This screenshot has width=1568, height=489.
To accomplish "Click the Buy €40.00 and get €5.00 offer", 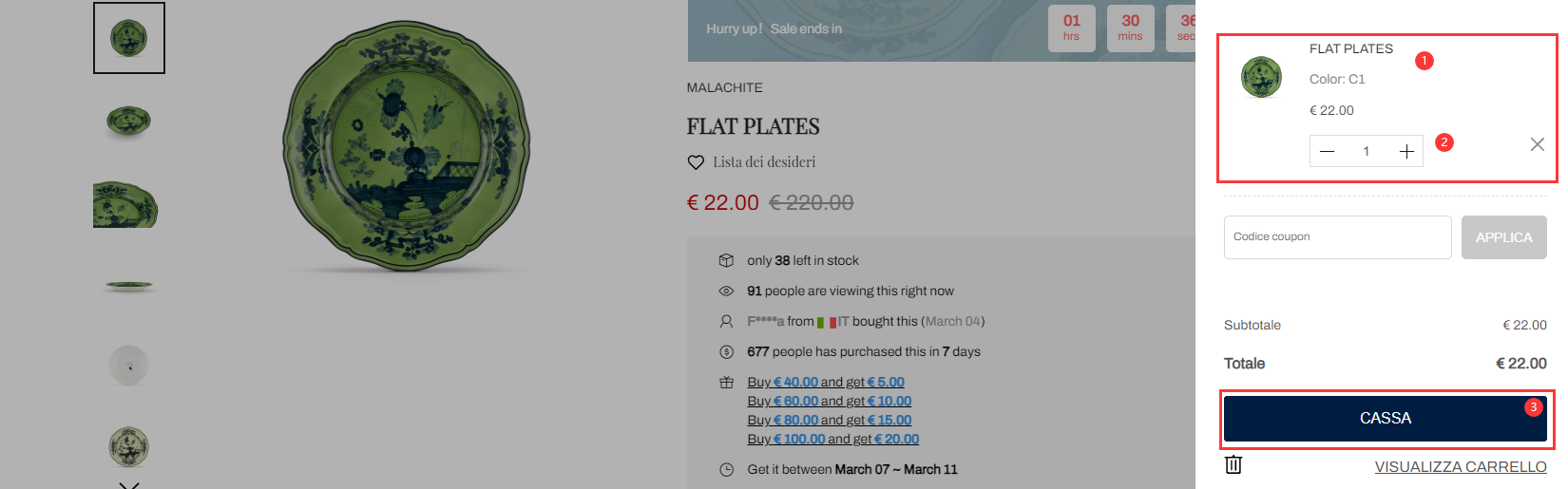I will tap(825, 383).
